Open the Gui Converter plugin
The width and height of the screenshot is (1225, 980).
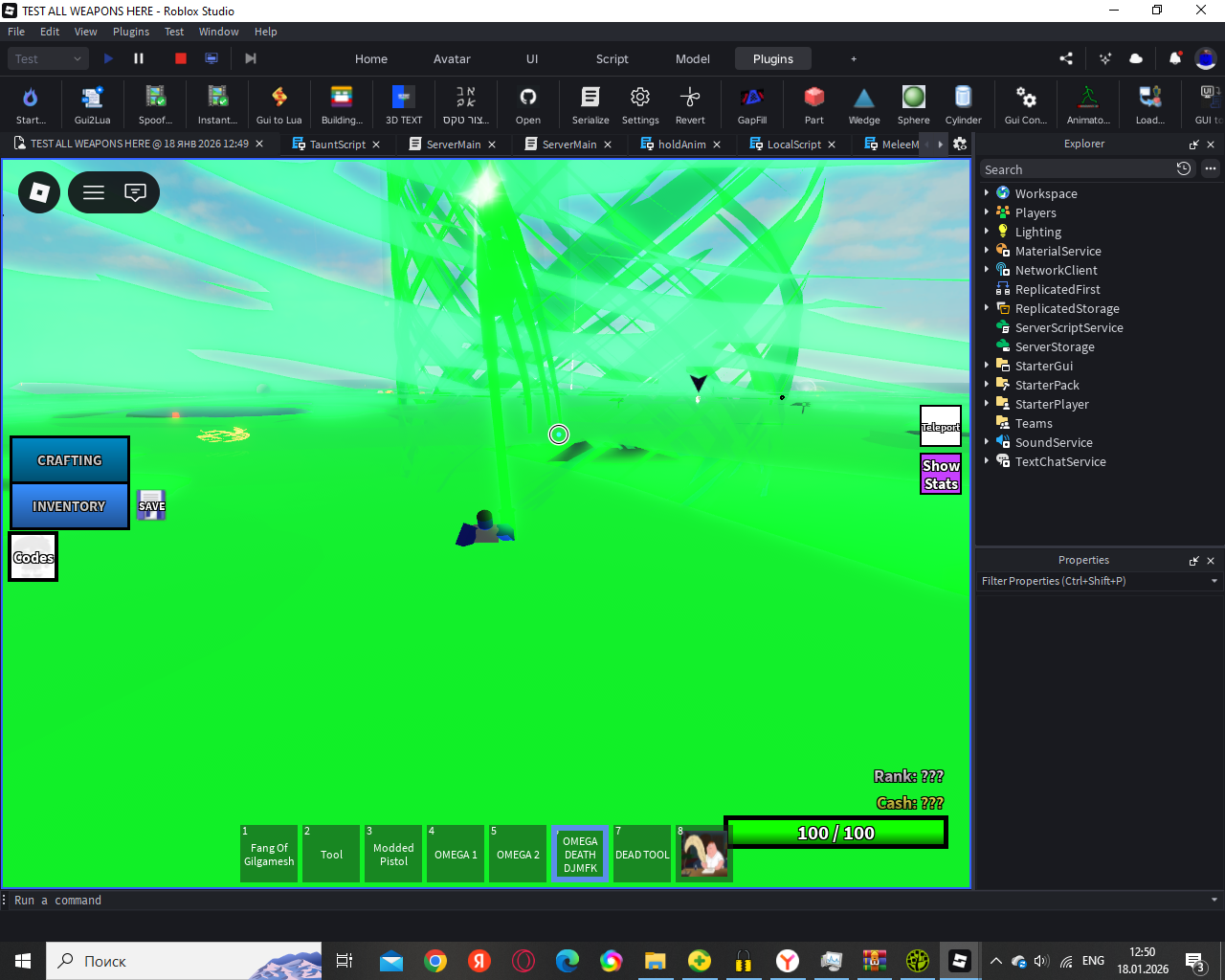click(1026, 104)
